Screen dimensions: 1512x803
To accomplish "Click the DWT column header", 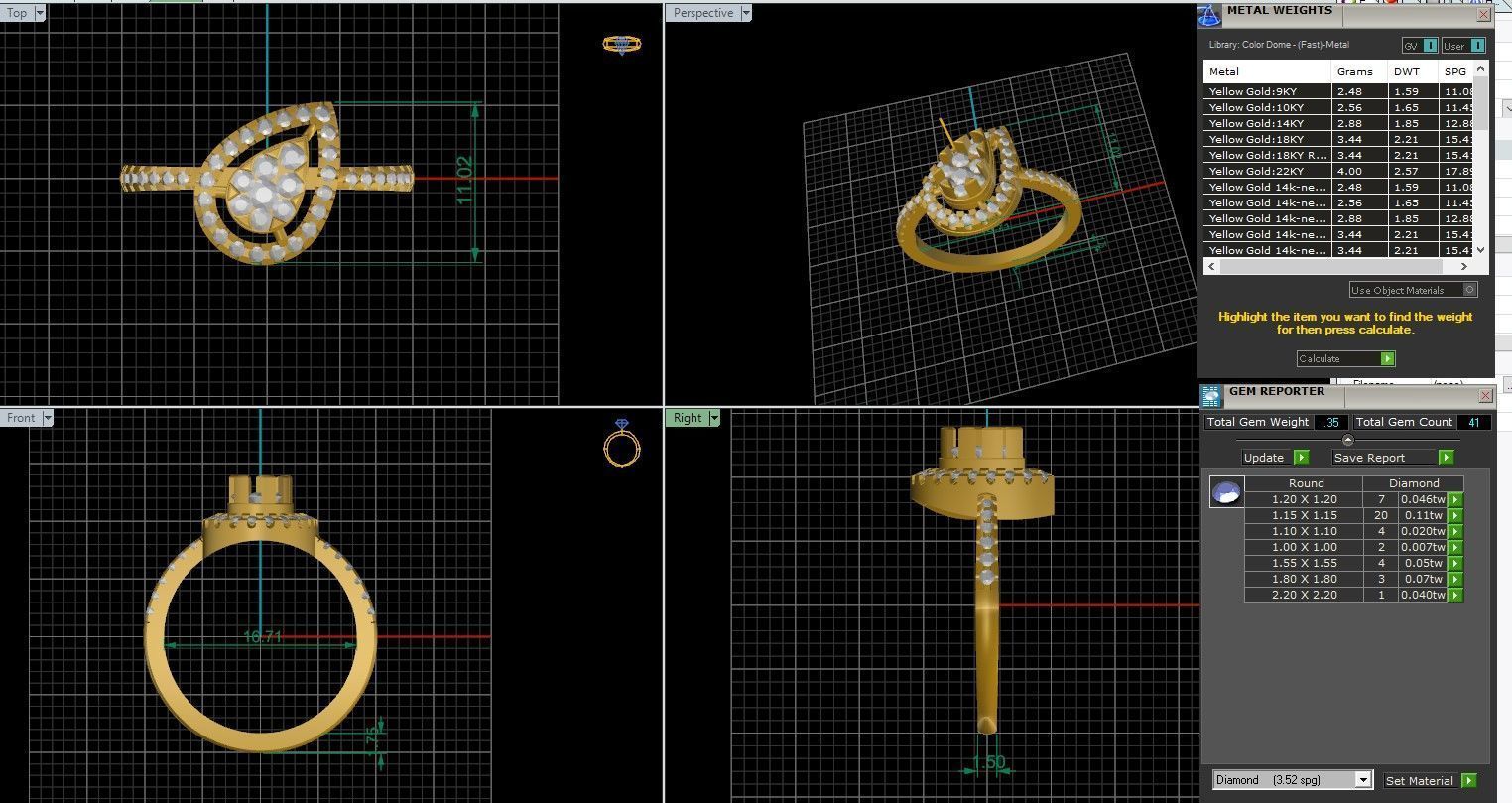I will coord(1413,71).
